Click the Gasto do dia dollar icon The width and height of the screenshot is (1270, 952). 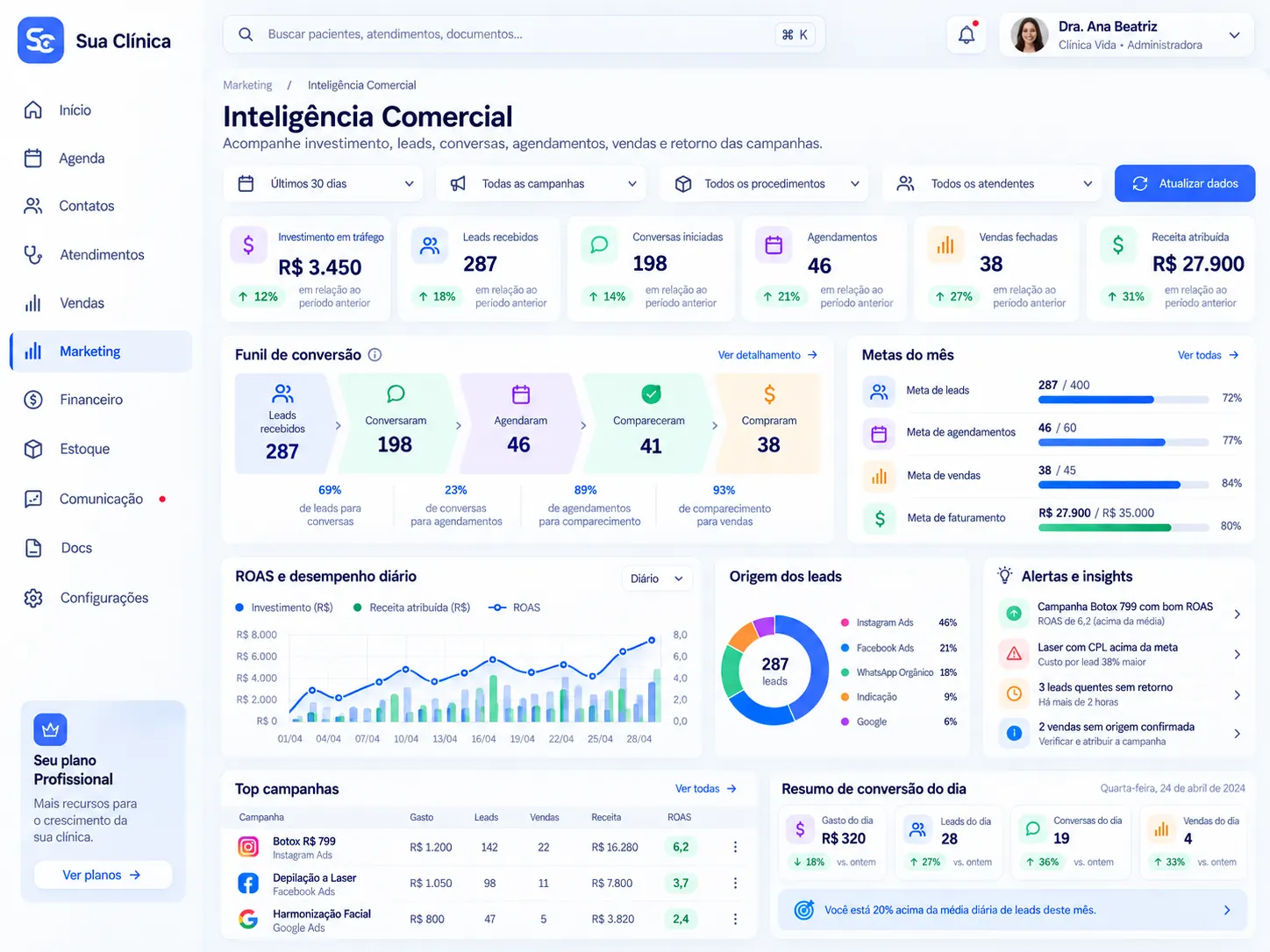pos(800,829)
